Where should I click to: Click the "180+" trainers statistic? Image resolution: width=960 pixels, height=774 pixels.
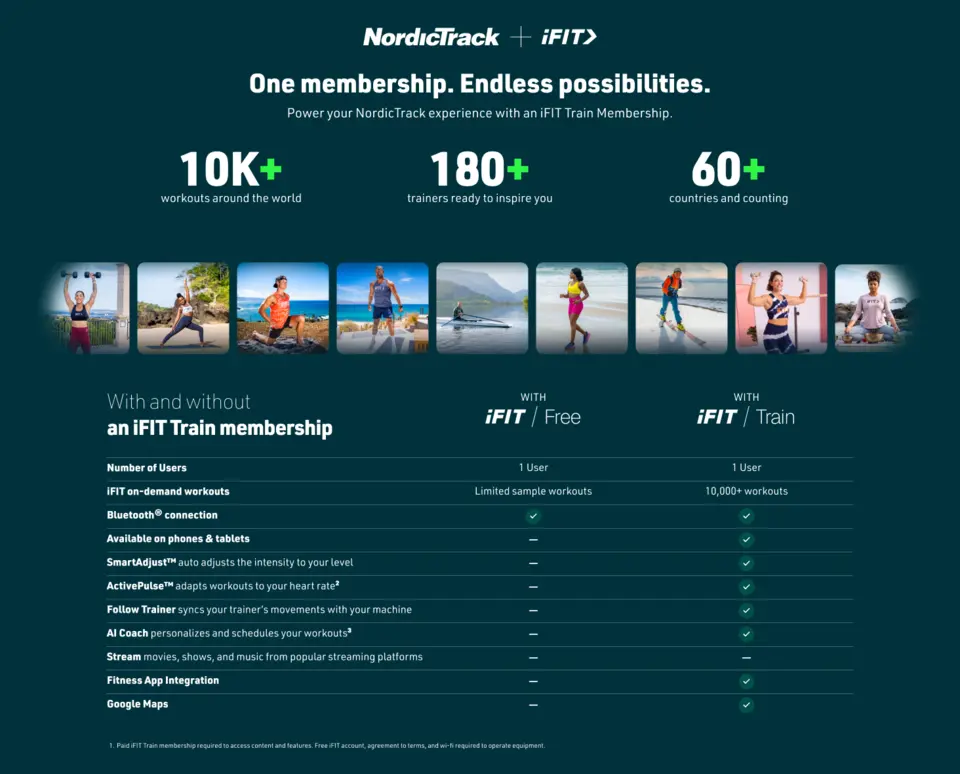coord(479,170)
